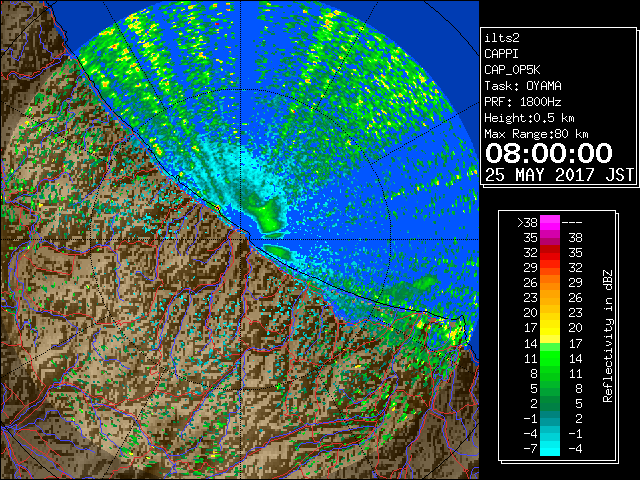Click the '-7' legend value

(x=530, y=449)
